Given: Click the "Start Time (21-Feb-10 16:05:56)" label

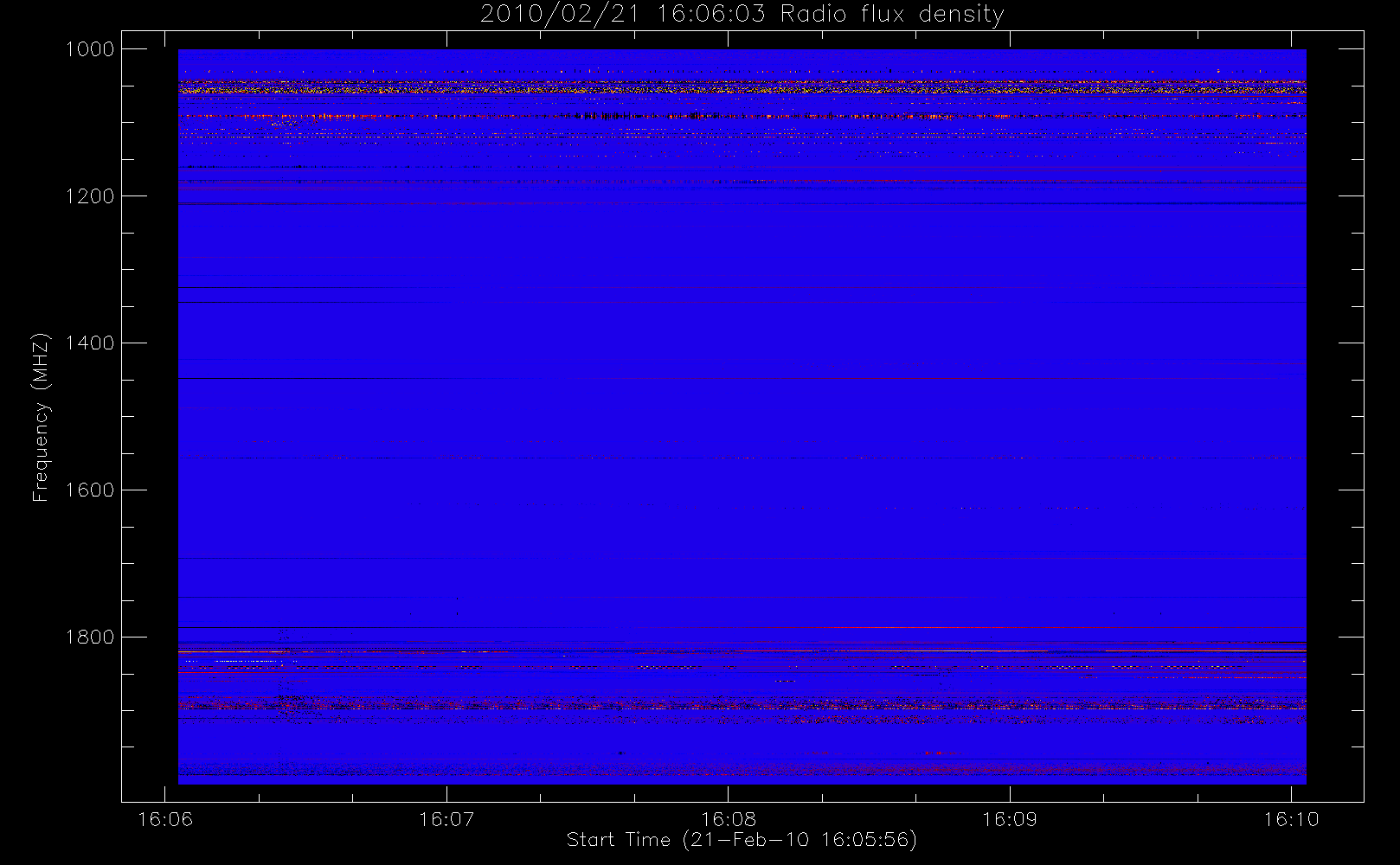Looking at the screenshot, I should [x=742, y=840].
